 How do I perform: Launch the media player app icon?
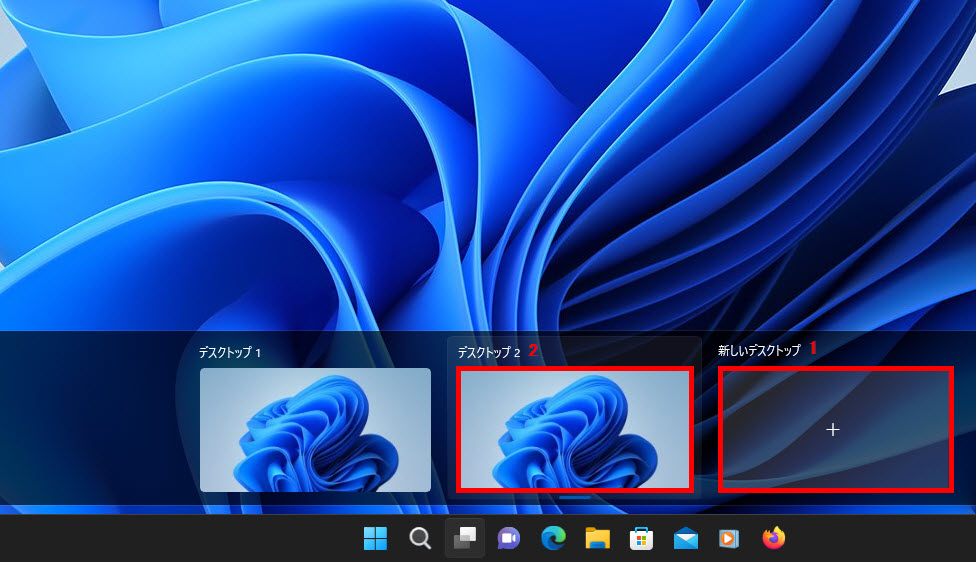click(729, 539)
